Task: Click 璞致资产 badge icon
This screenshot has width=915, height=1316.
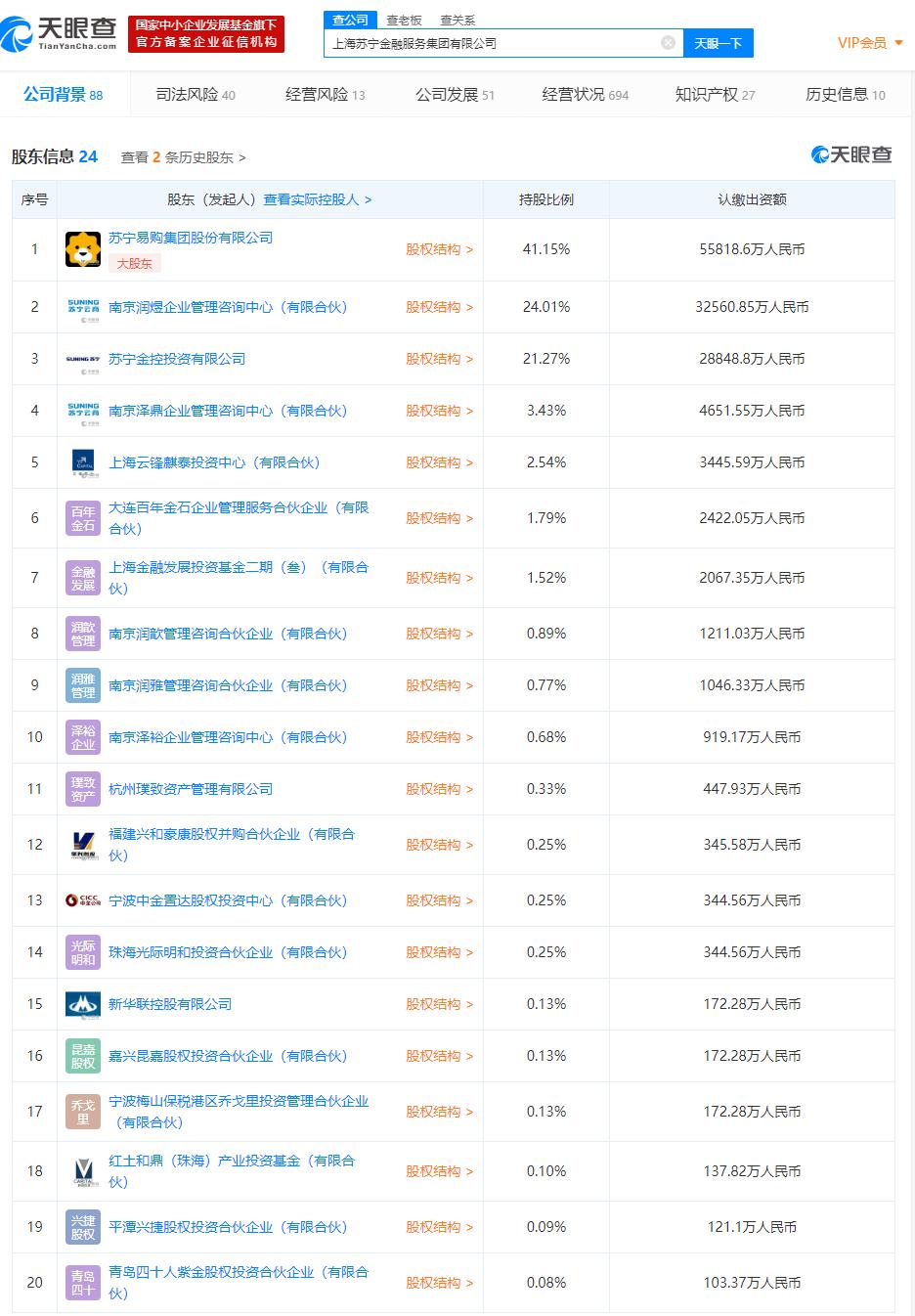Action: (83, 789)
